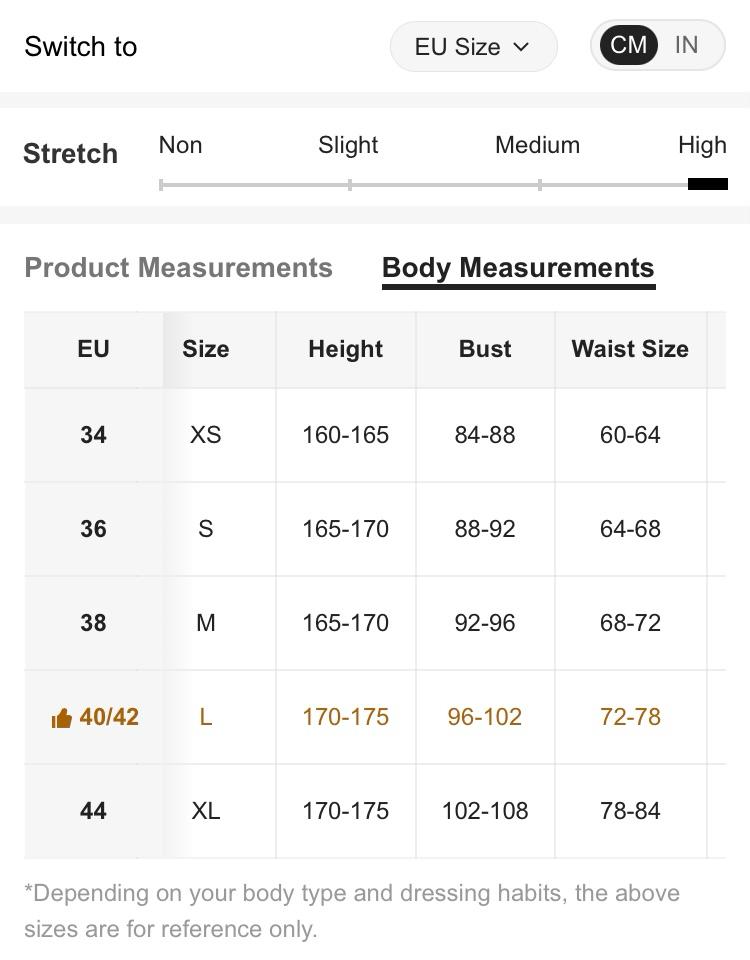This screenshot has width=750, height=960.
Task: Choose the recommended 40/42 size
Action: tap(108, 717)
